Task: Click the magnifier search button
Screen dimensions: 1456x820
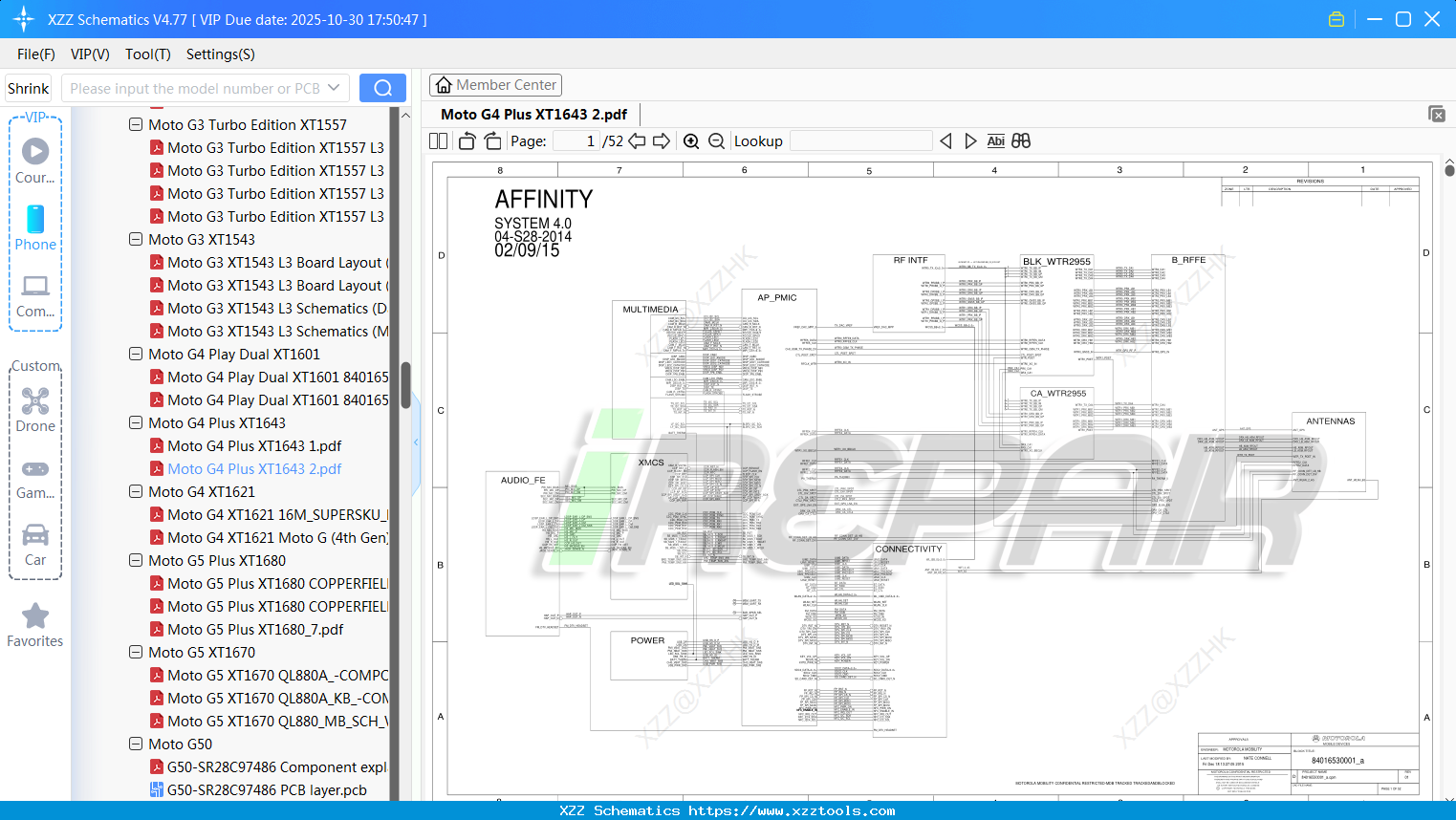Action: tap(382, 88)
